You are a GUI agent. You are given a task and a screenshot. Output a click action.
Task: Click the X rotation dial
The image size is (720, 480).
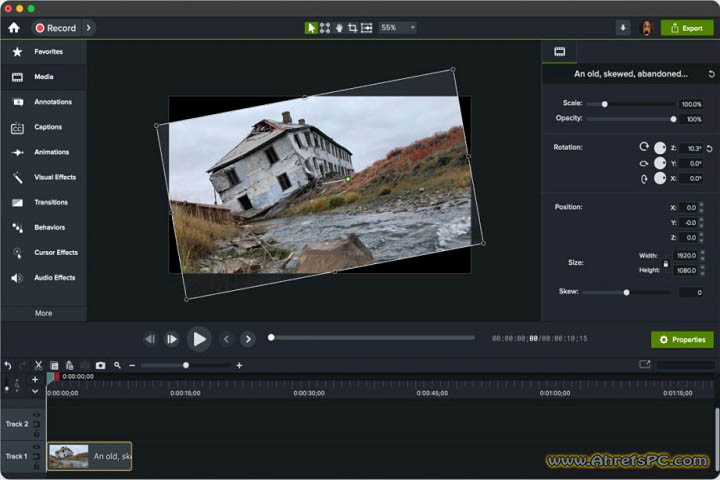[x=660, y=178]
